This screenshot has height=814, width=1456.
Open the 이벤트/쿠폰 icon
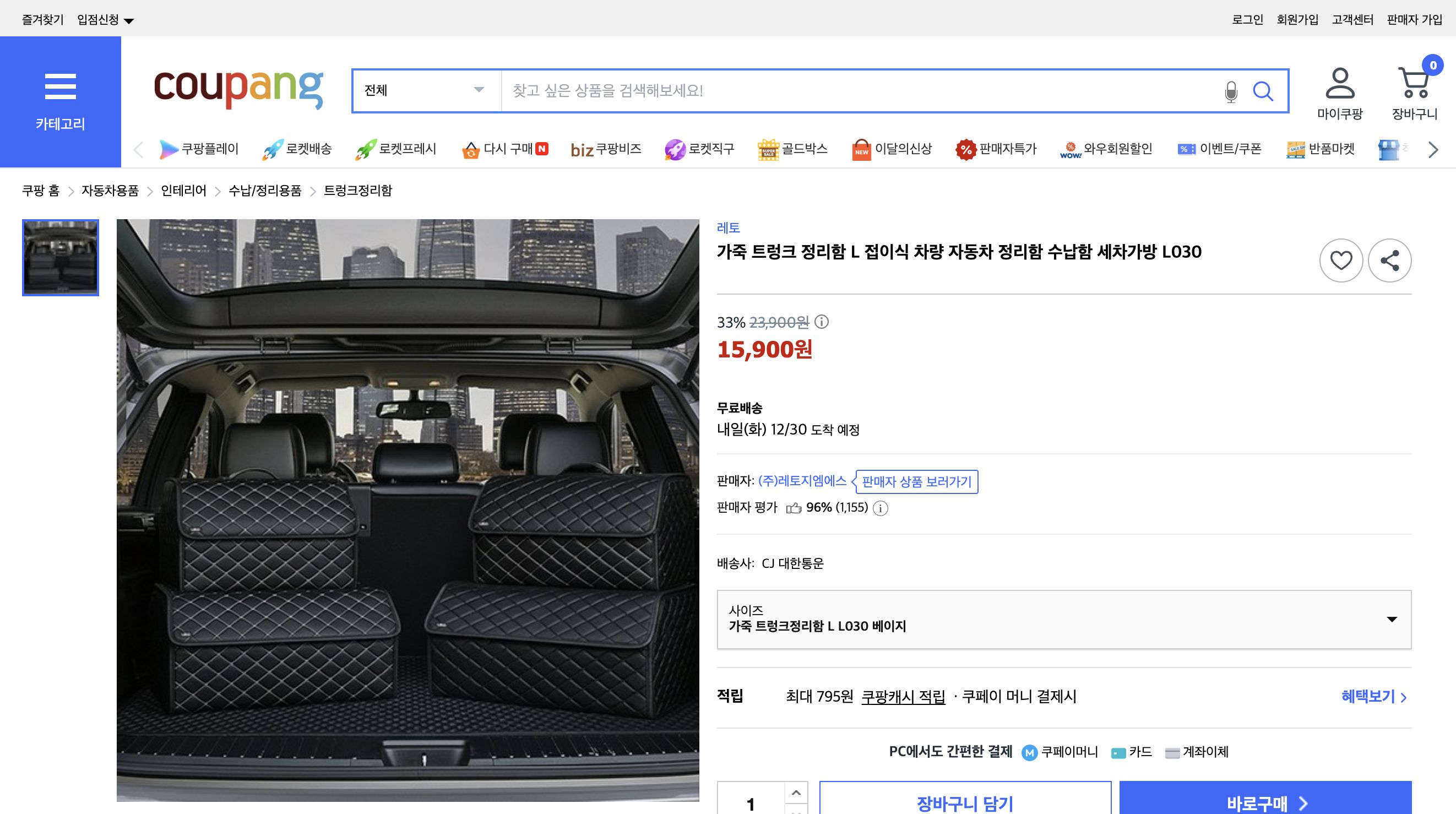tap(1186, 149)
